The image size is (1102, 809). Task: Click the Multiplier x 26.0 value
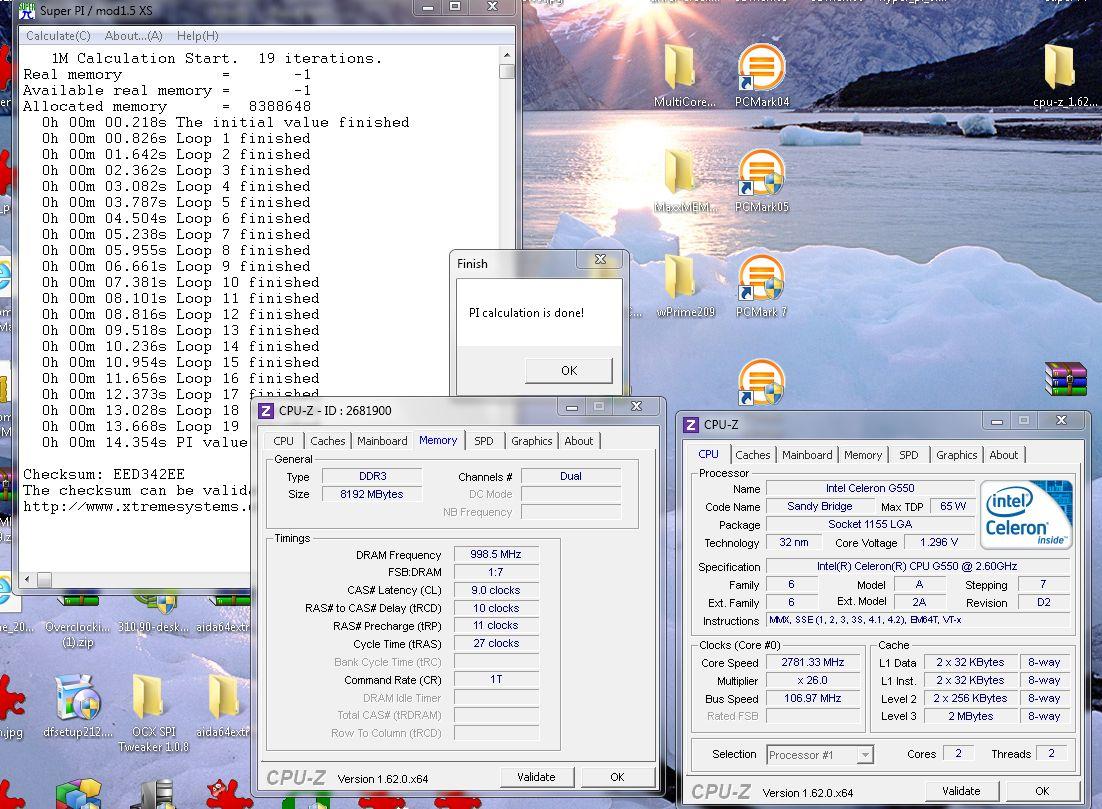(812, 680)
